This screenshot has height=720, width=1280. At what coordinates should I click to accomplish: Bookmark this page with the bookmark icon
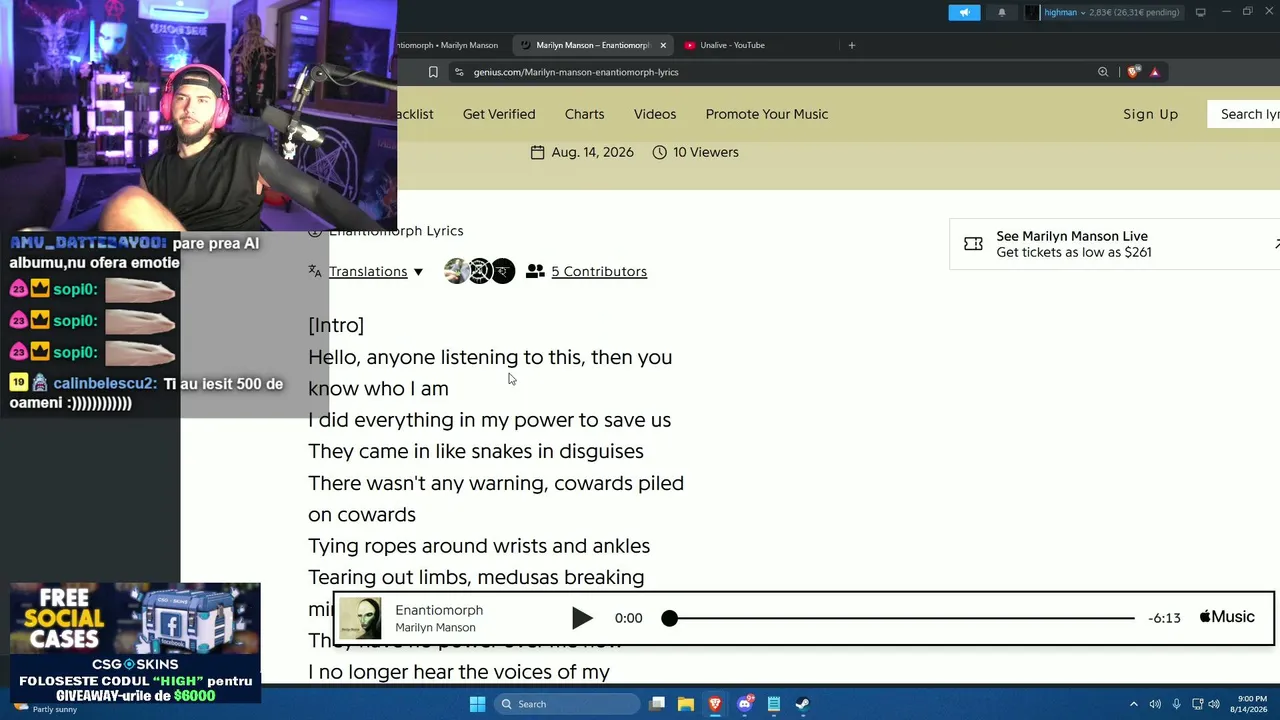tap(433, 72)
